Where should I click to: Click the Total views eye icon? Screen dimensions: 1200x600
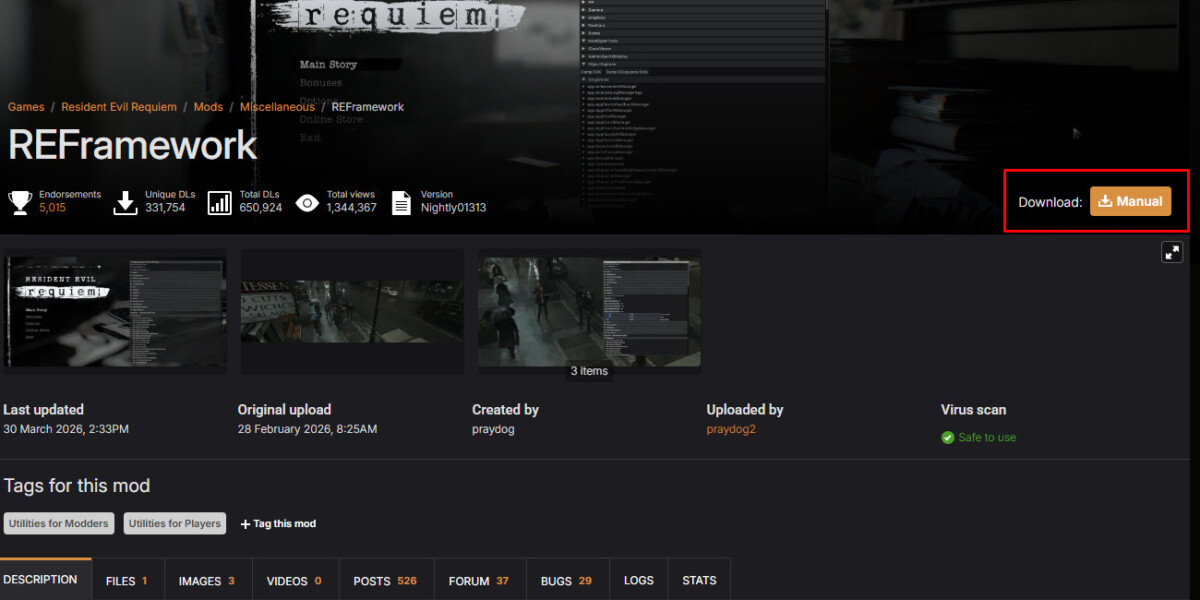click(x=307, y=203)
